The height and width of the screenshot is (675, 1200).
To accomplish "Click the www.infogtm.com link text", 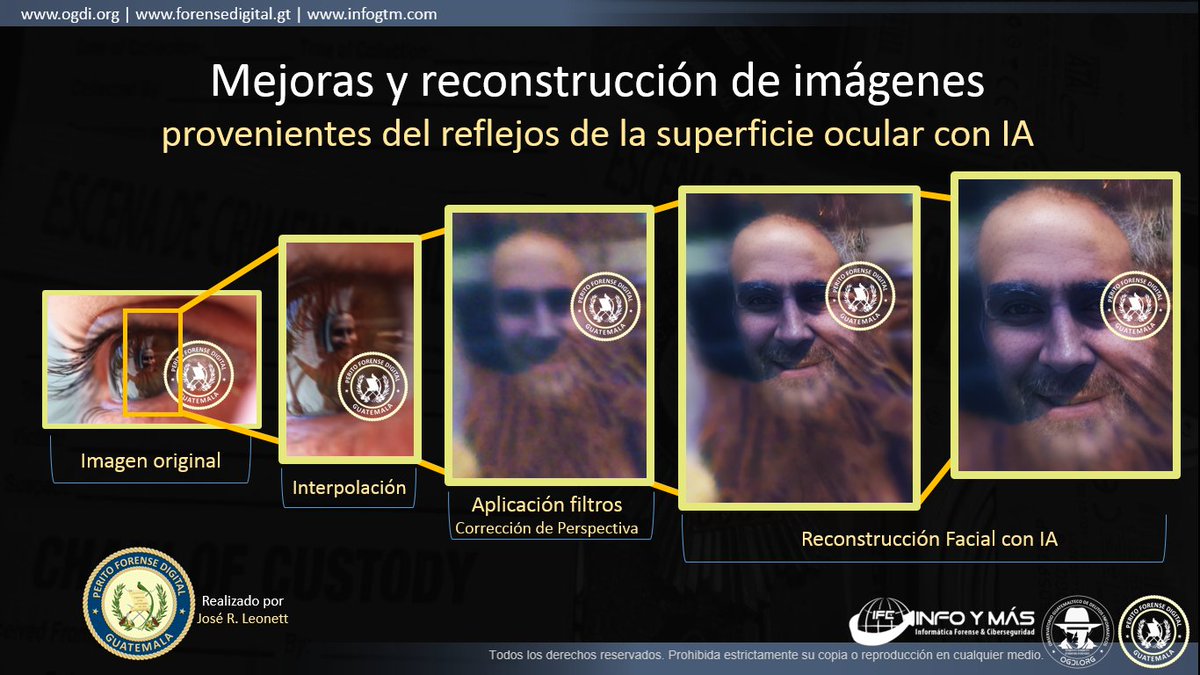I will [x=372, y=14].
